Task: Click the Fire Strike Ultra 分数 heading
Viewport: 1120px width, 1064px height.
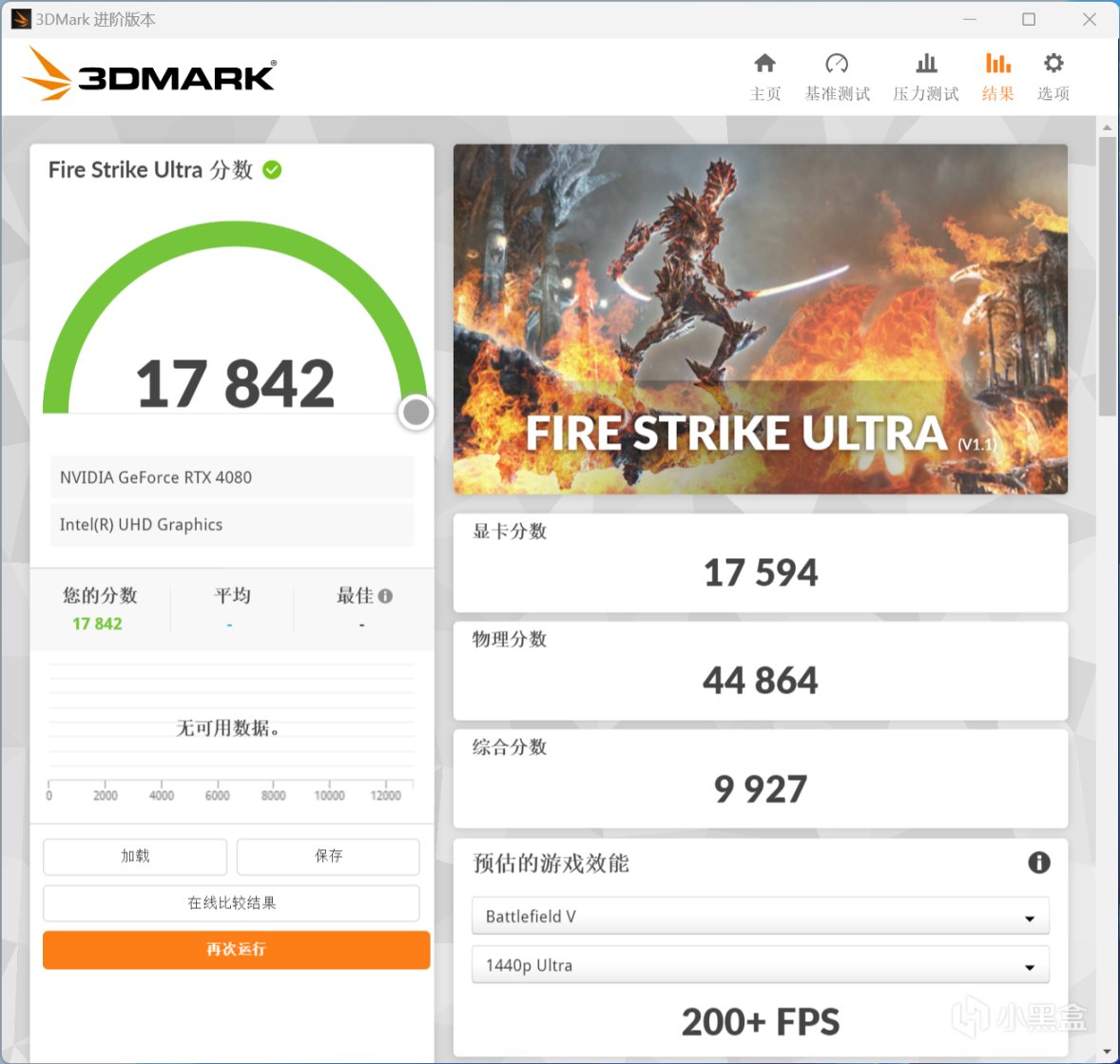Action: [151, 170]
